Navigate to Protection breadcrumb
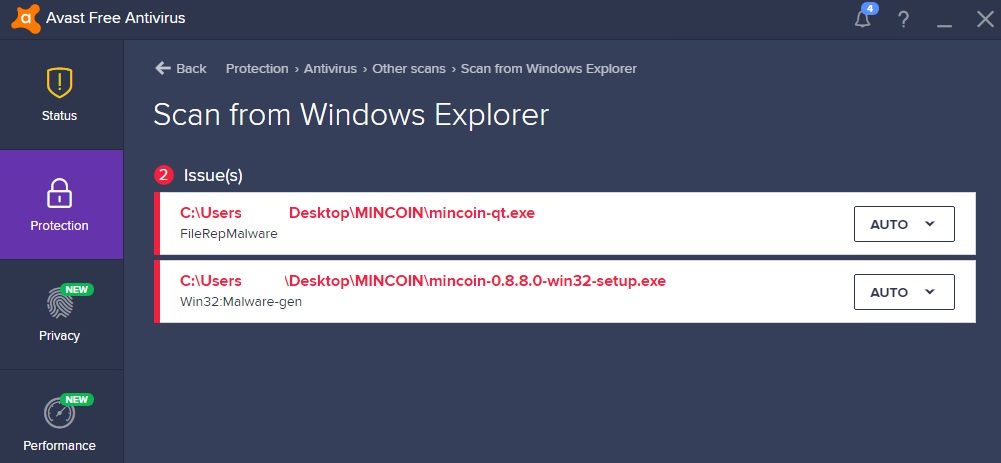The height and width of the screenshot is (463, 1001). 257,68
